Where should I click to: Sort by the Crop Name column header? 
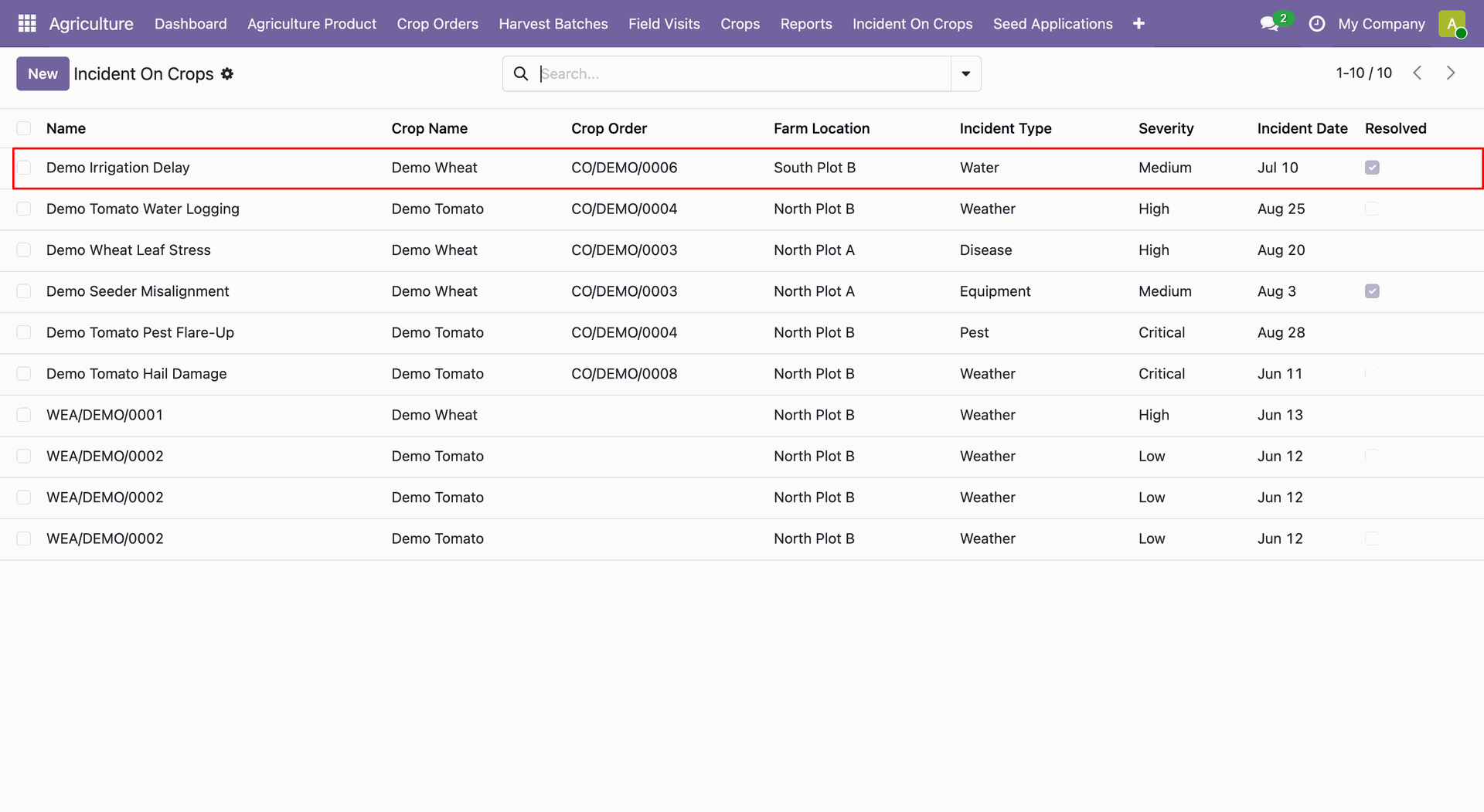pos(429,128)
